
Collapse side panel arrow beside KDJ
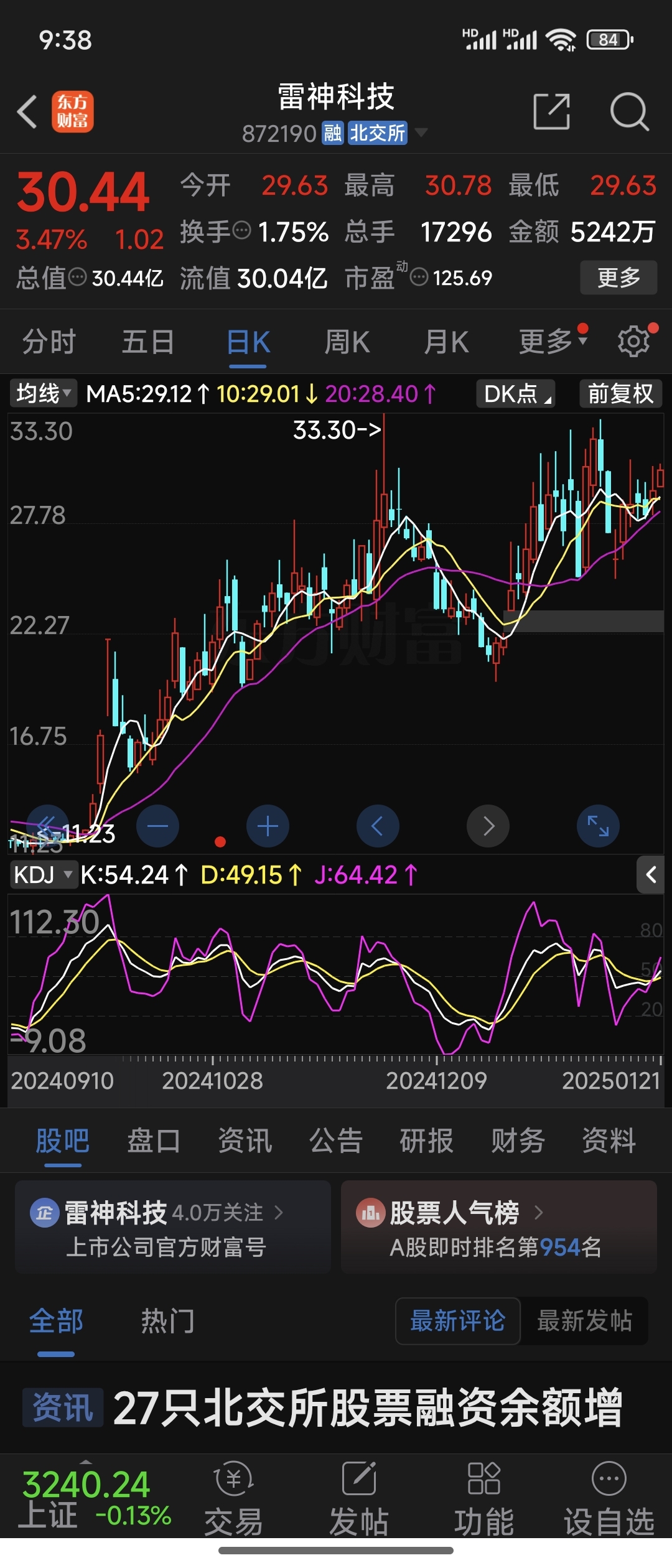[x=651, y=875]
